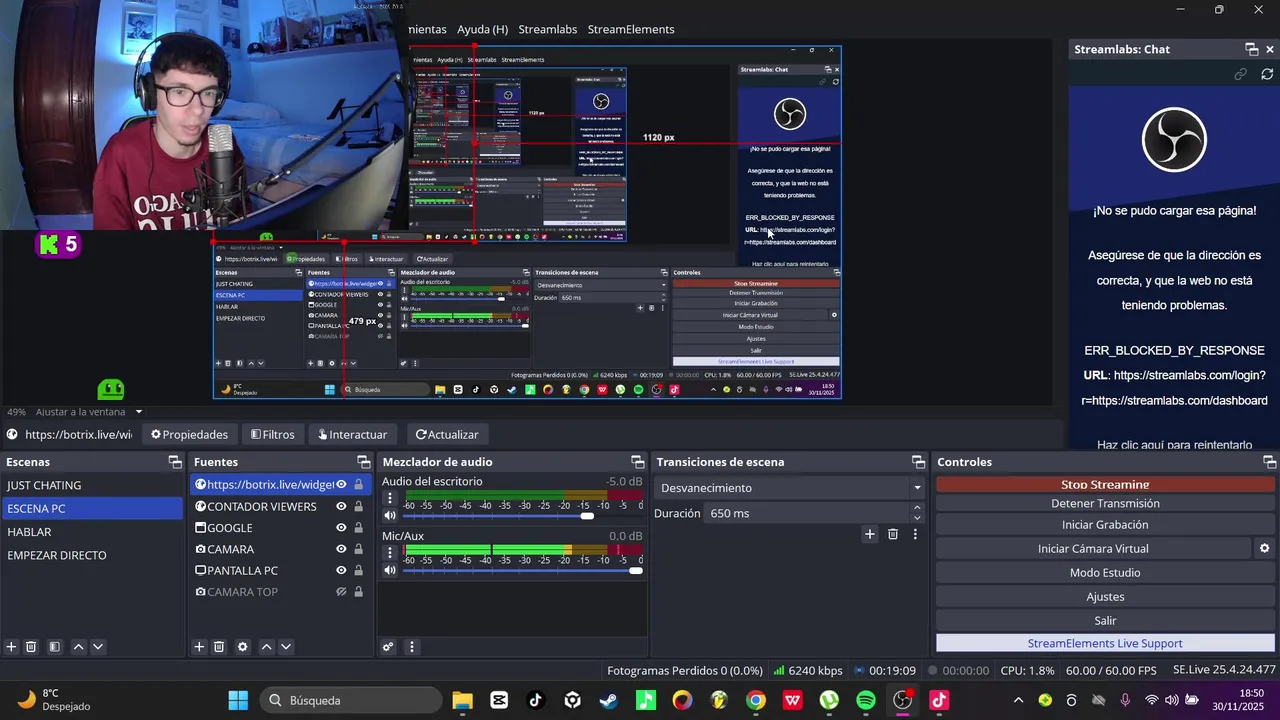Move the scene up in Escenas panel

[78, 647]
